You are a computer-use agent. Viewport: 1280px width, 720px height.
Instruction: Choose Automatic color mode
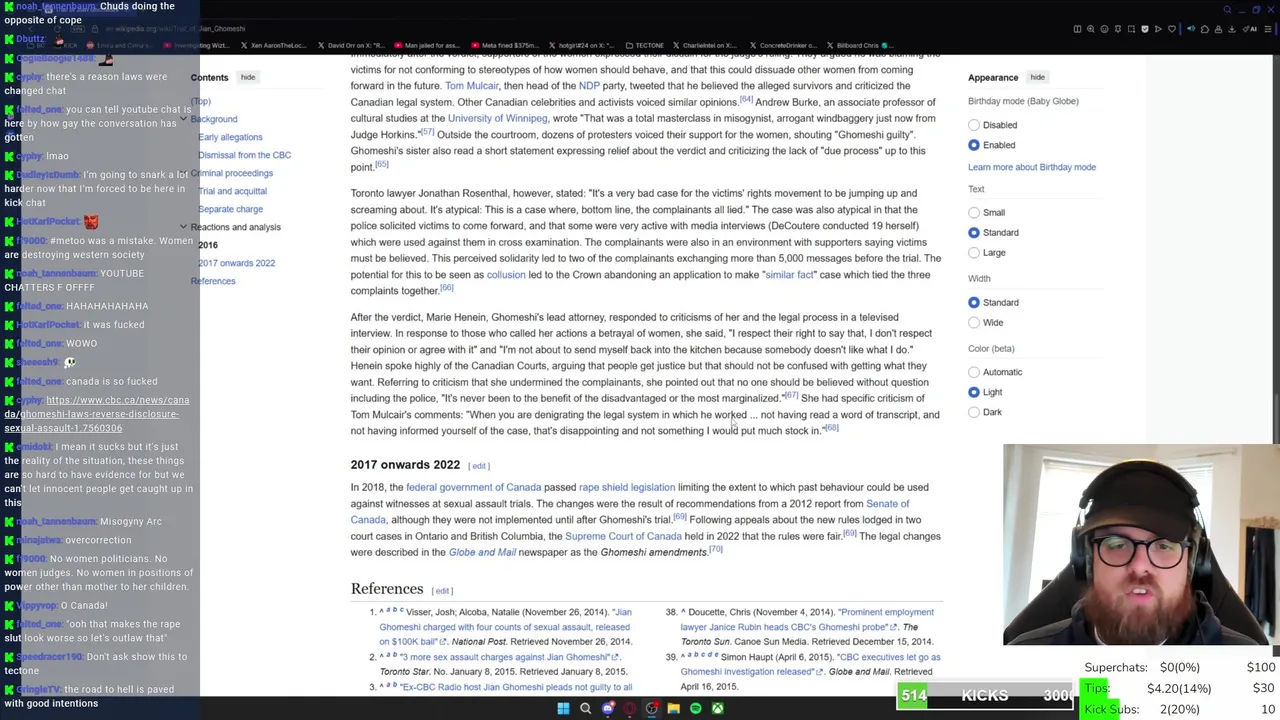[974, 372]
